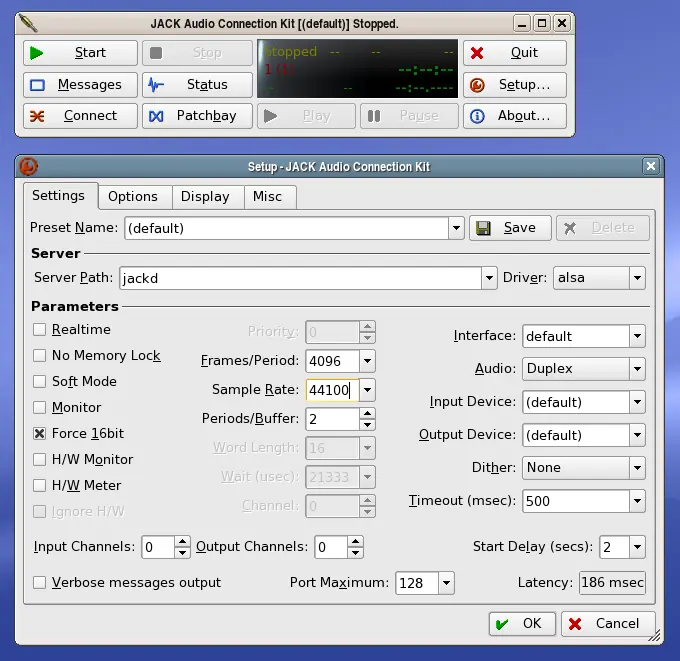
Task: Click the red Quit icon button
Action: pos(478,53)
